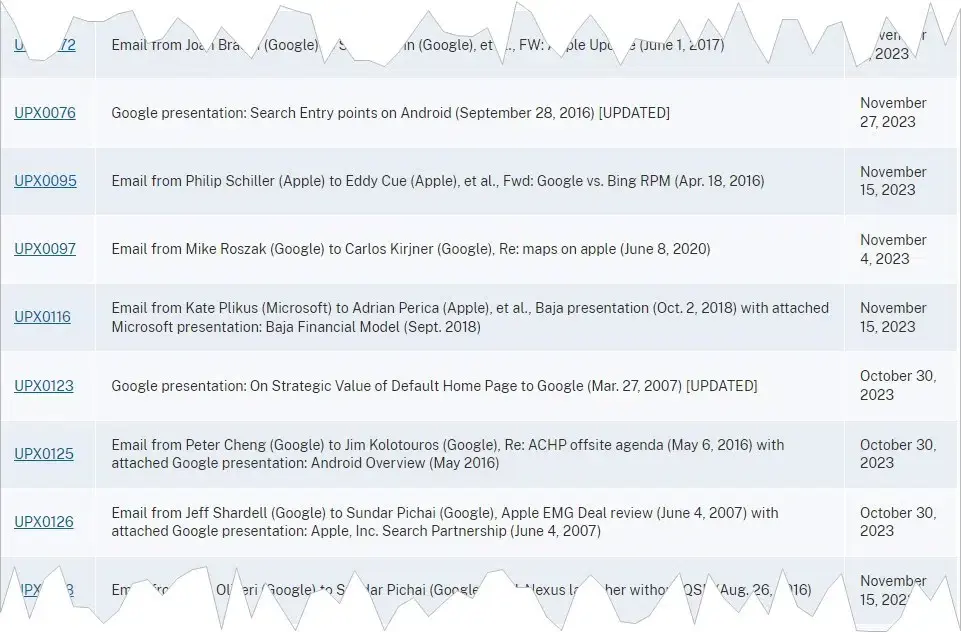Open the UPX0076 exhibit link
961x632 pixels.
click(44, 113)
